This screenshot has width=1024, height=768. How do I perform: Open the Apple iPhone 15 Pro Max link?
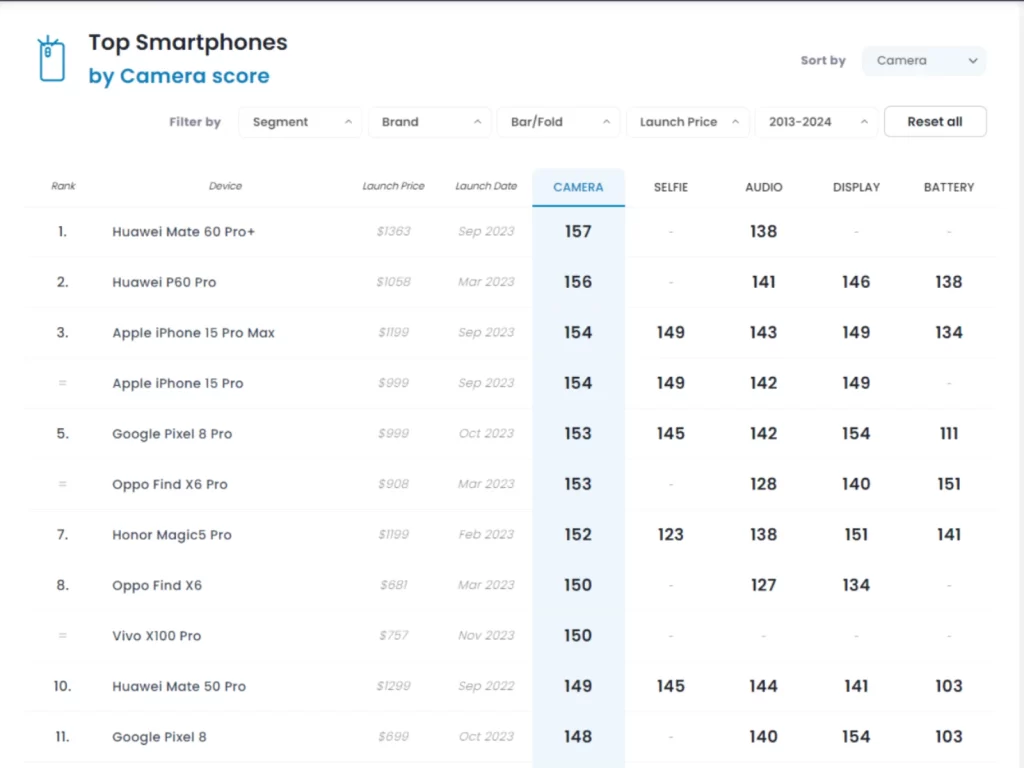[x=193, y=333]
